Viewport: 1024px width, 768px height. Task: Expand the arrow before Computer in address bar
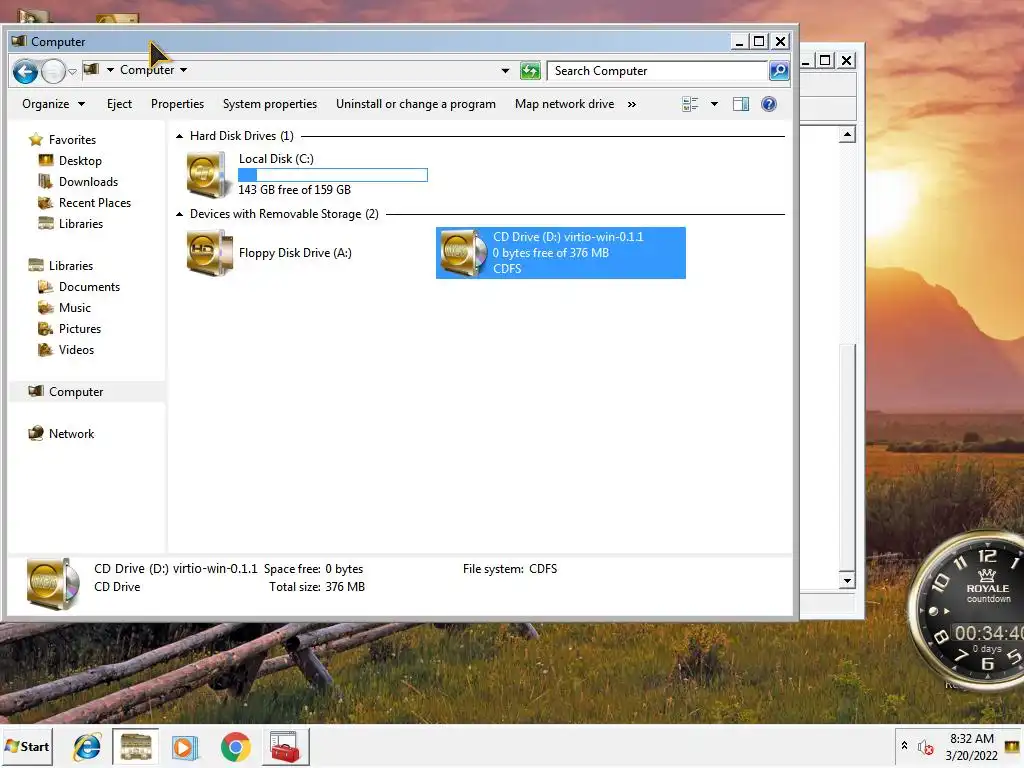point(110,70)
